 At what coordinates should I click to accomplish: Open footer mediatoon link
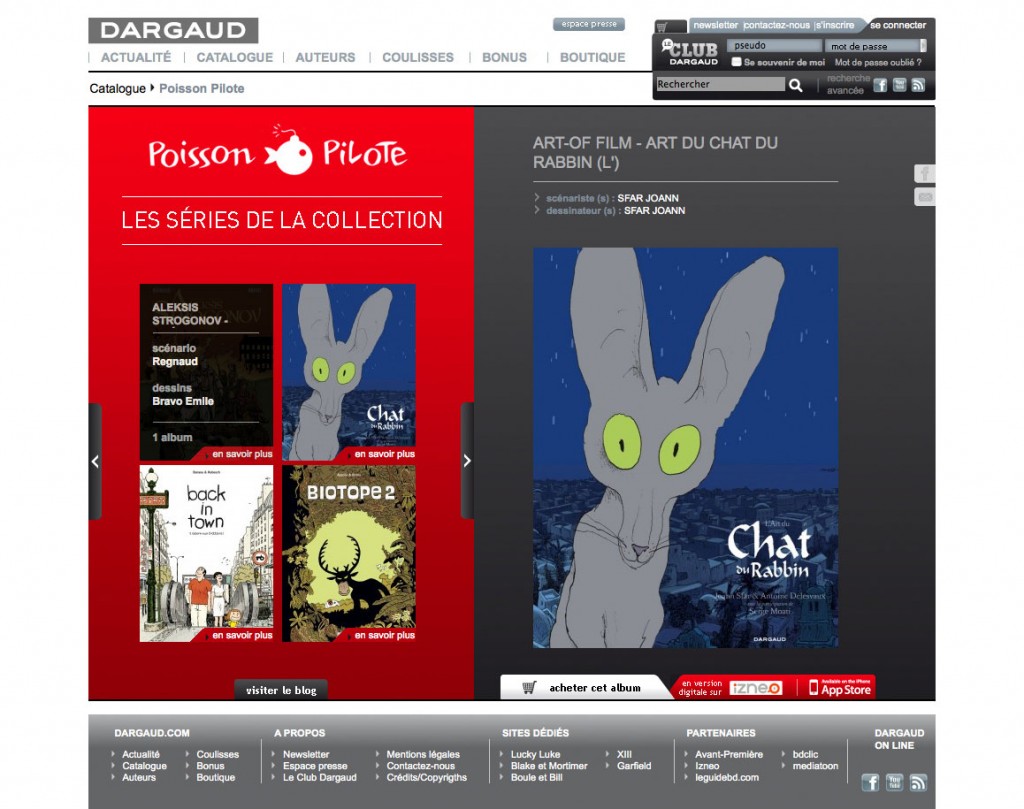click(x=815, y=766)
